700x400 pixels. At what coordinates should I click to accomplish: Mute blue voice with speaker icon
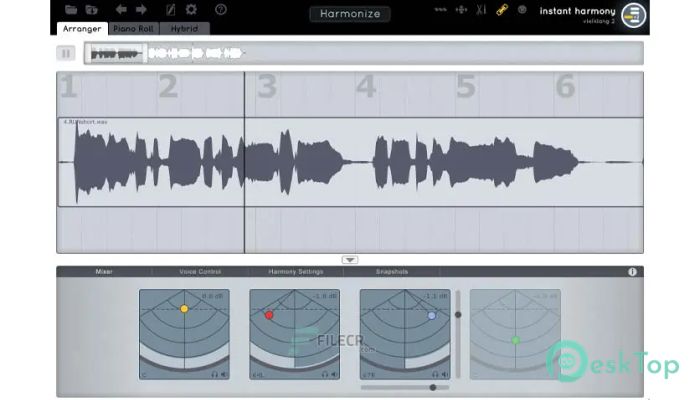[445, 374]
